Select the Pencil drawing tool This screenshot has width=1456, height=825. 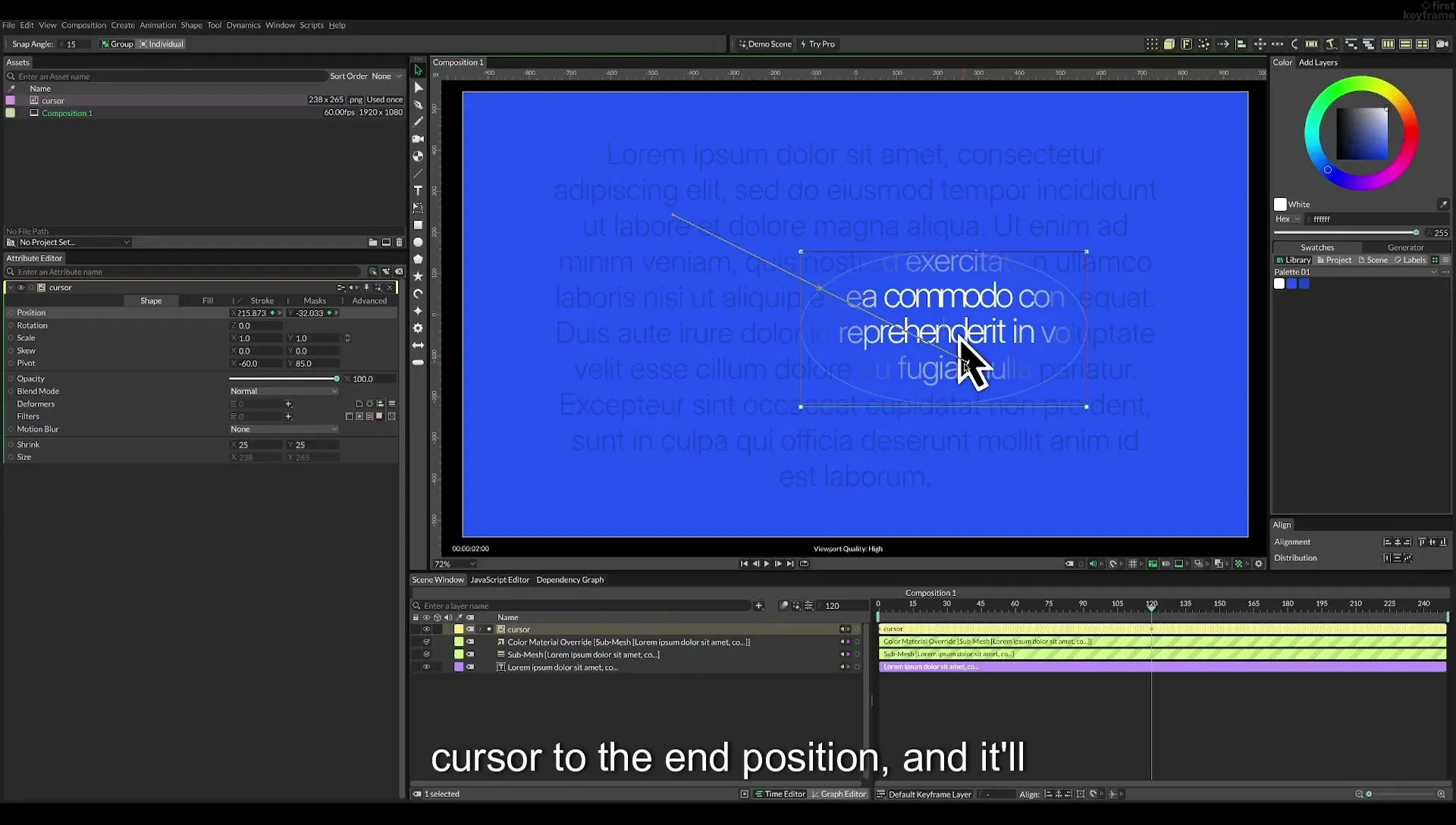pos(418,121)
